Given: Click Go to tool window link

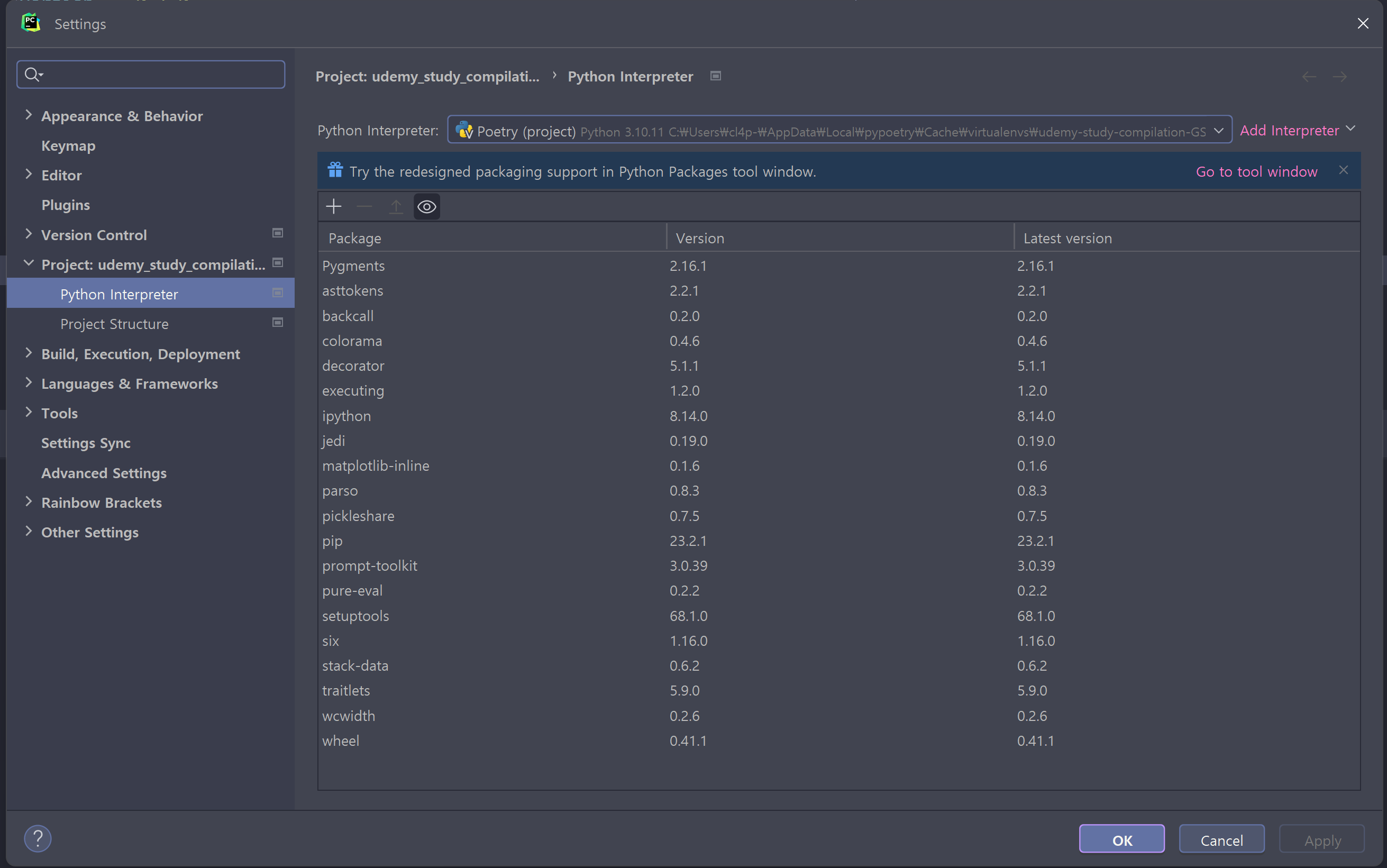Looking at the screenshot, I should pos(1256,172).
